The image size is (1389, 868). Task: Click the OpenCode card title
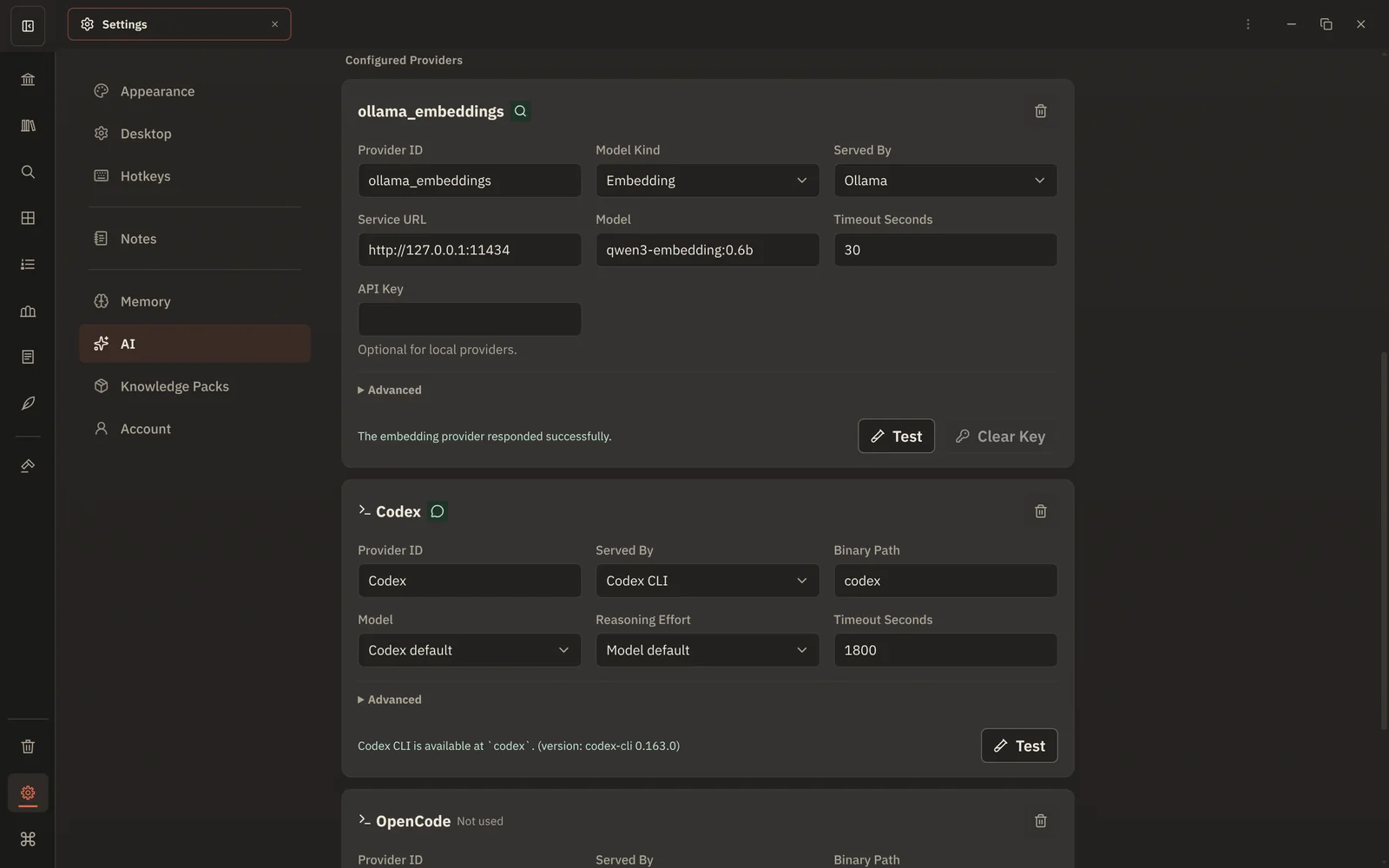(x=412, y=821)
